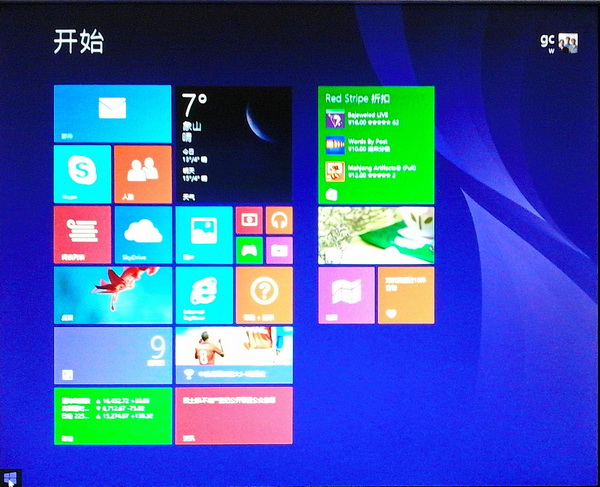The width and height of the screenshot is (600, 487).
Task: Open the Photos tile
Action: pos(203,235)
